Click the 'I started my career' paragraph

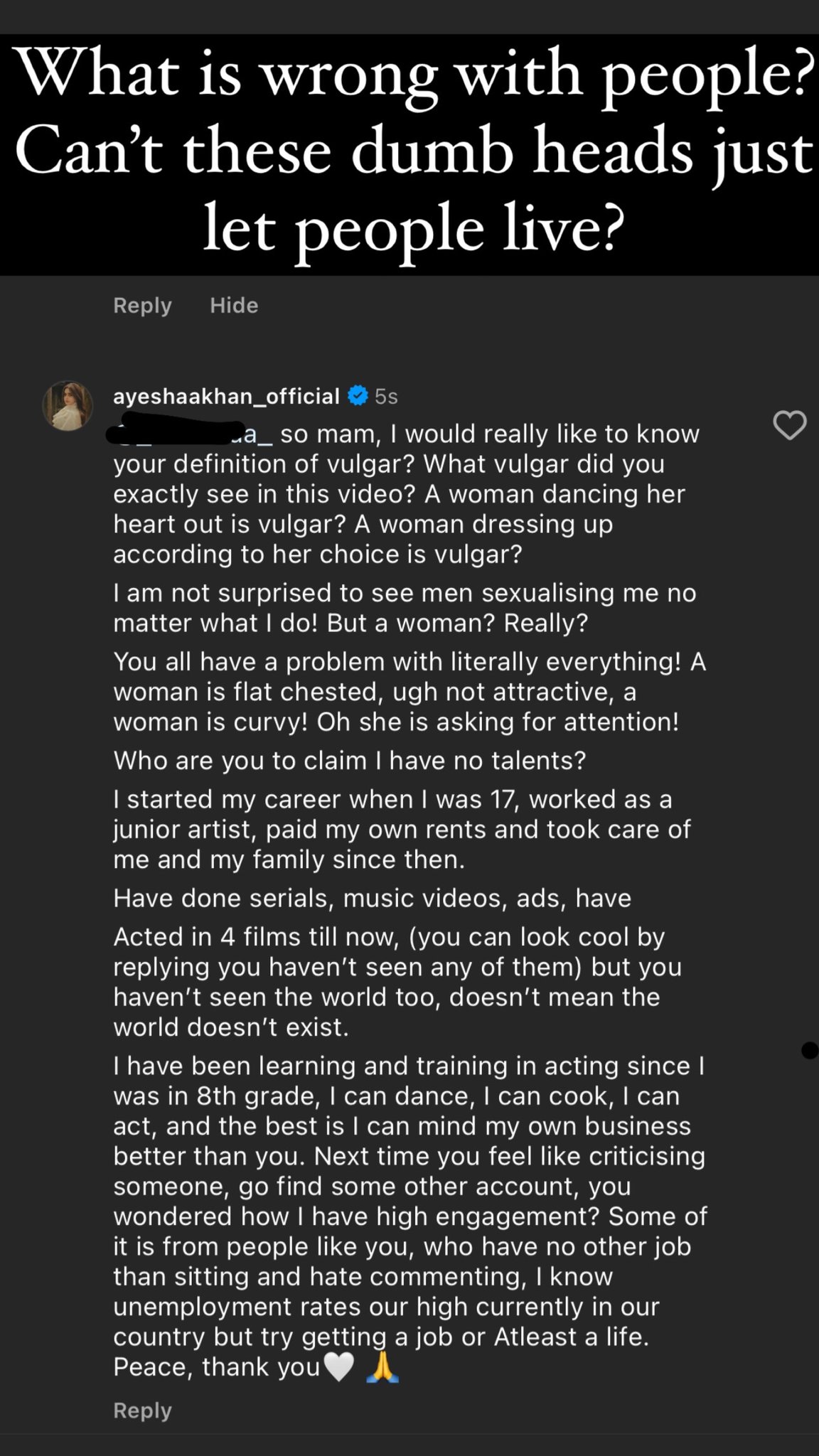coord(402,829)
